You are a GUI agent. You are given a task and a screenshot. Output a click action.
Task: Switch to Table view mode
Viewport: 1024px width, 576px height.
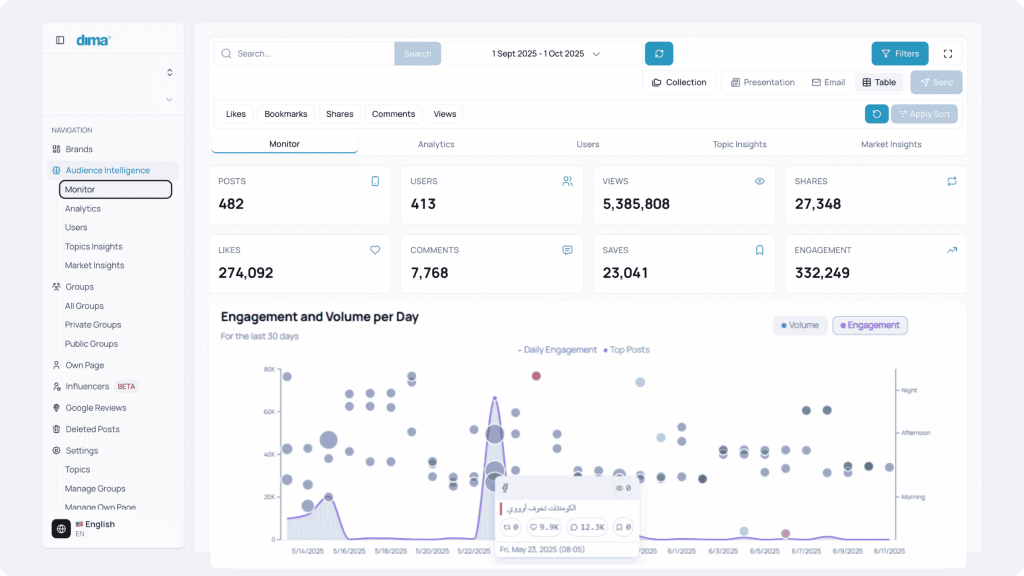pyautogui.click(x=879, y=82)
